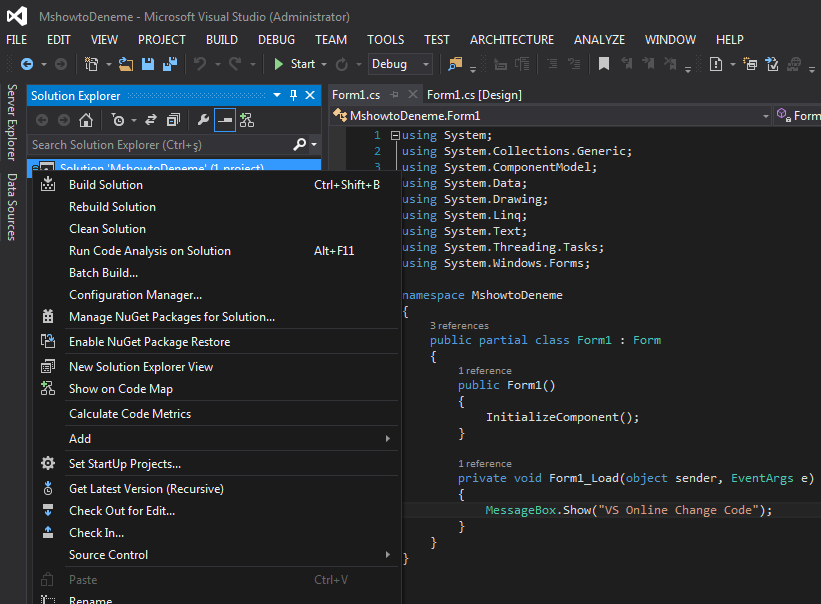Click the Start debugging button

[x=295, y=64]
